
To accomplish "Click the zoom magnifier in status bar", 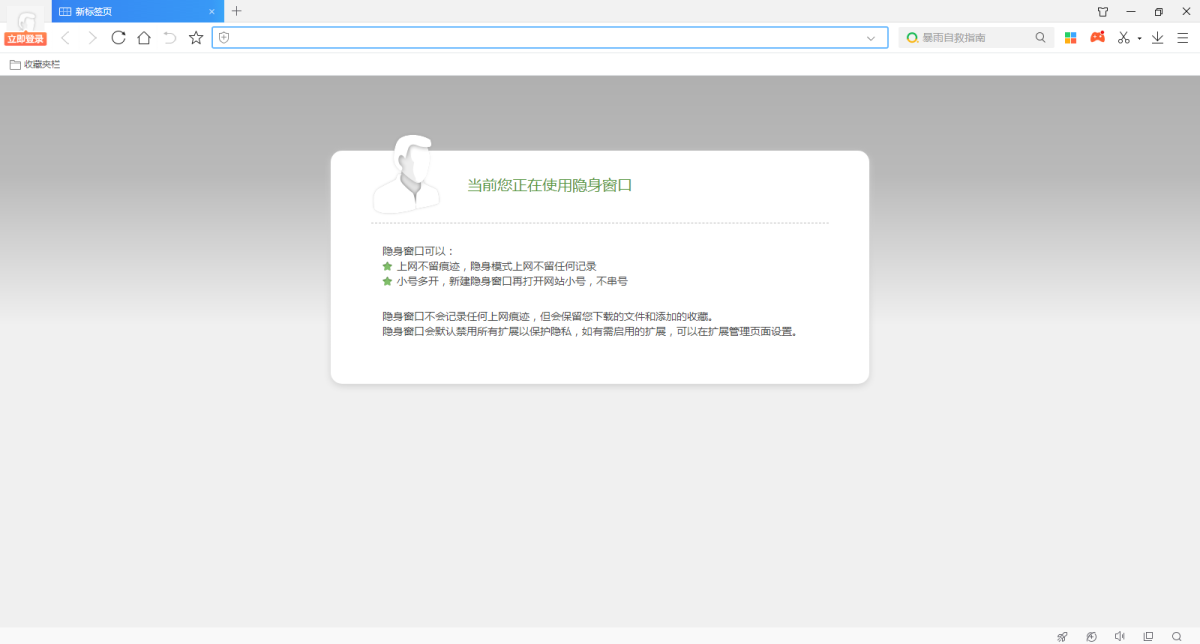I will click(1177, 636).
